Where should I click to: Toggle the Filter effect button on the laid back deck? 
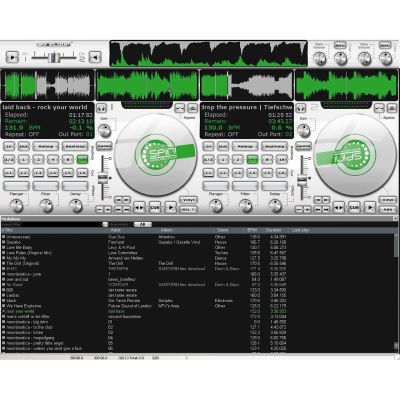click(x=46, y=186)
